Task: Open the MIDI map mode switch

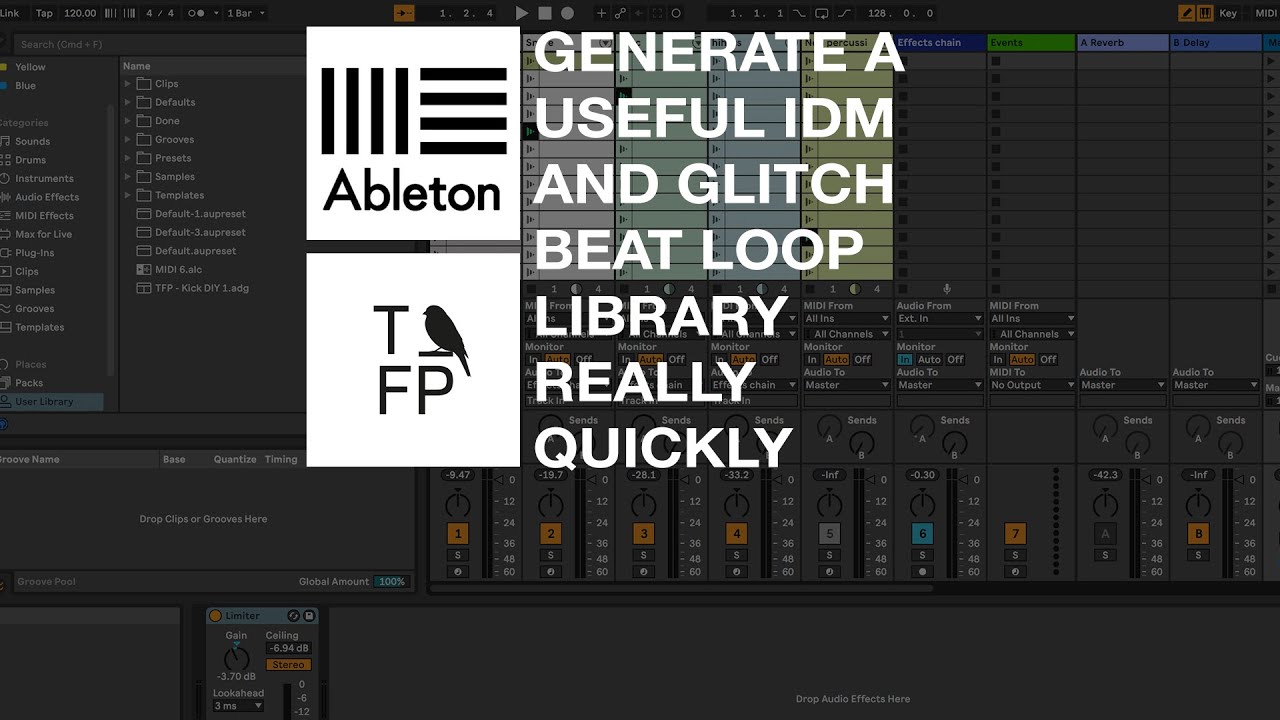Action: click(1264, 13)
